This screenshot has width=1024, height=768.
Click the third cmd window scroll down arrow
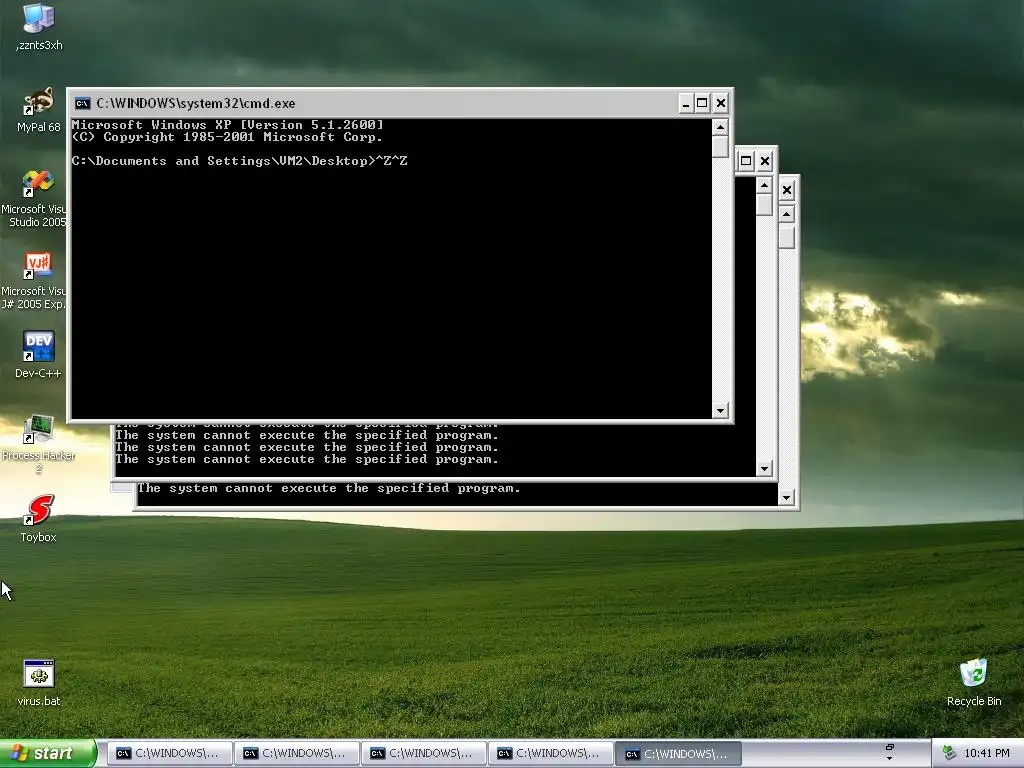coord(786,498)
